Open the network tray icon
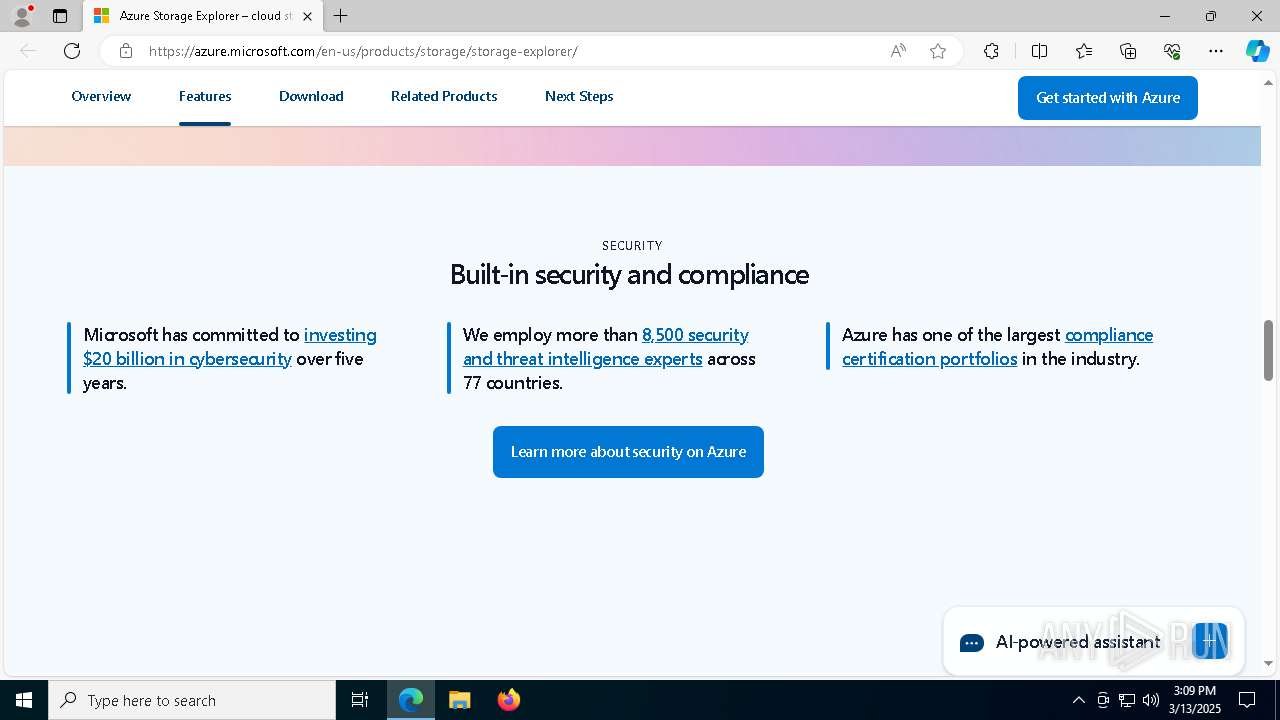 [1127, 700]
